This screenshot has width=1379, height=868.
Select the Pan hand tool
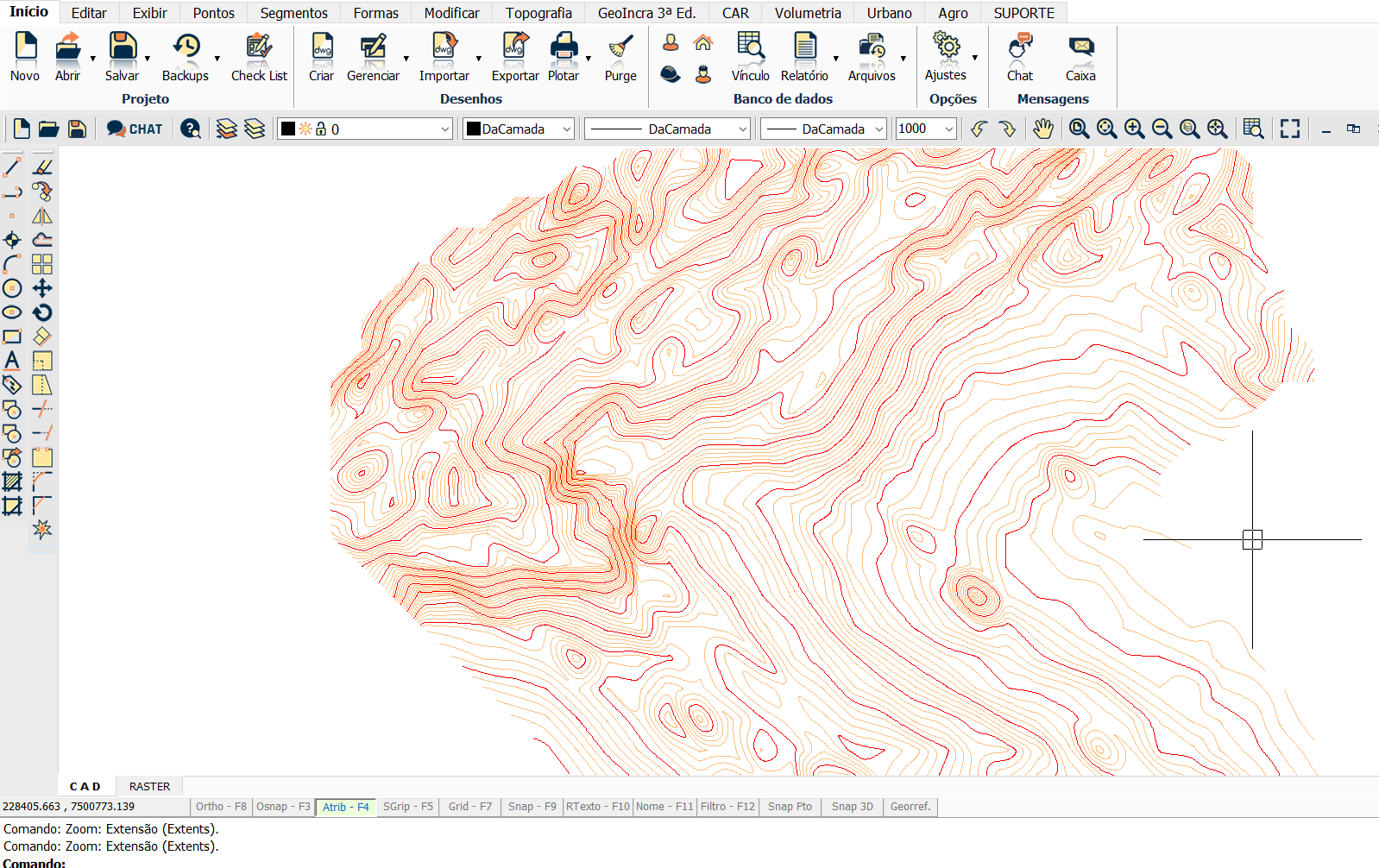1043,129
